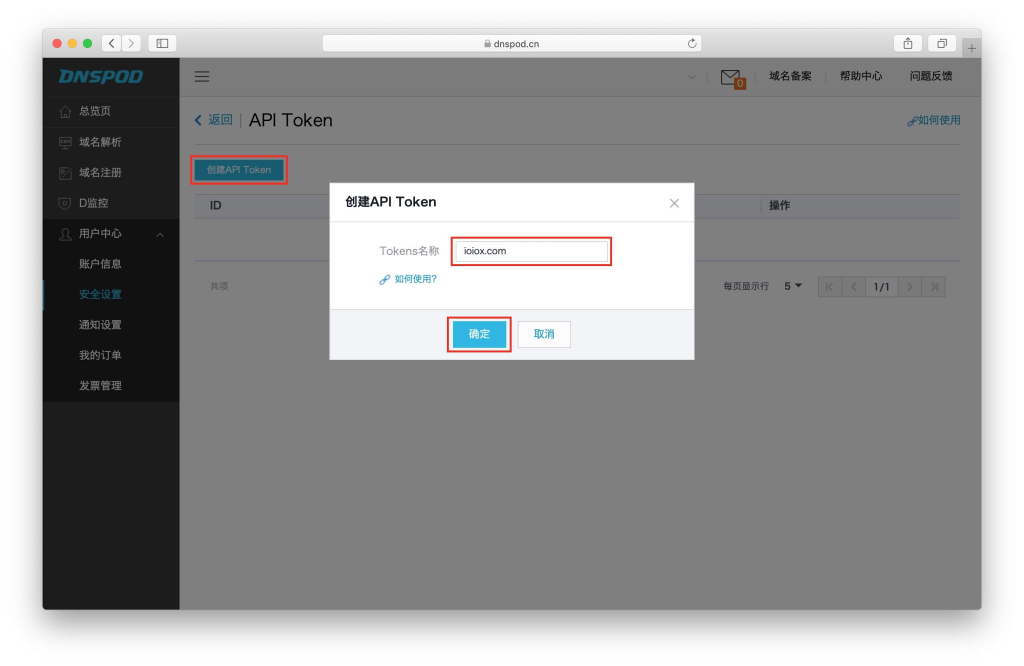Jump to first page using pagination arrow
This screenshot has width=1024, height=666.
click(x=829, y=286)
